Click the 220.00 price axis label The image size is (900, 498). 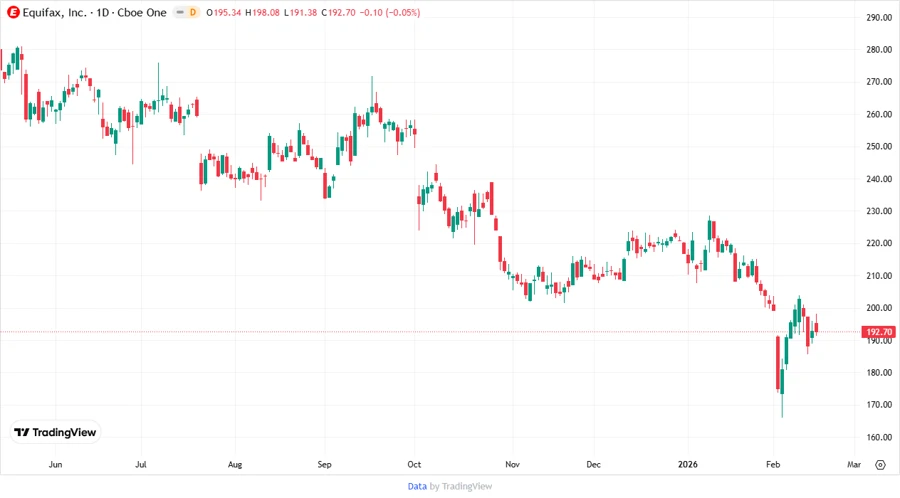coord(879,243)
